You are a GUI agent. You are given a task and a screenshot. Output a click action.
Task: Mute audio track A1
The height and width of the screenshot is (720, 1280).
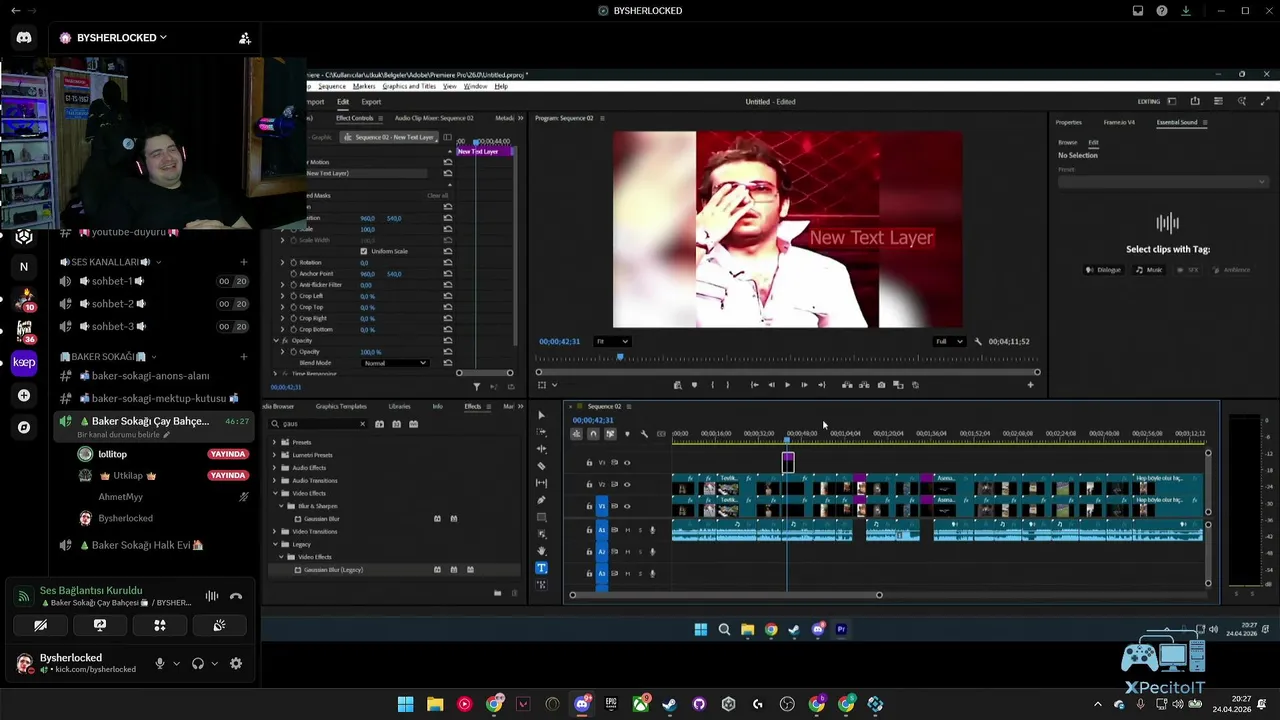click(x=628, y=530)
